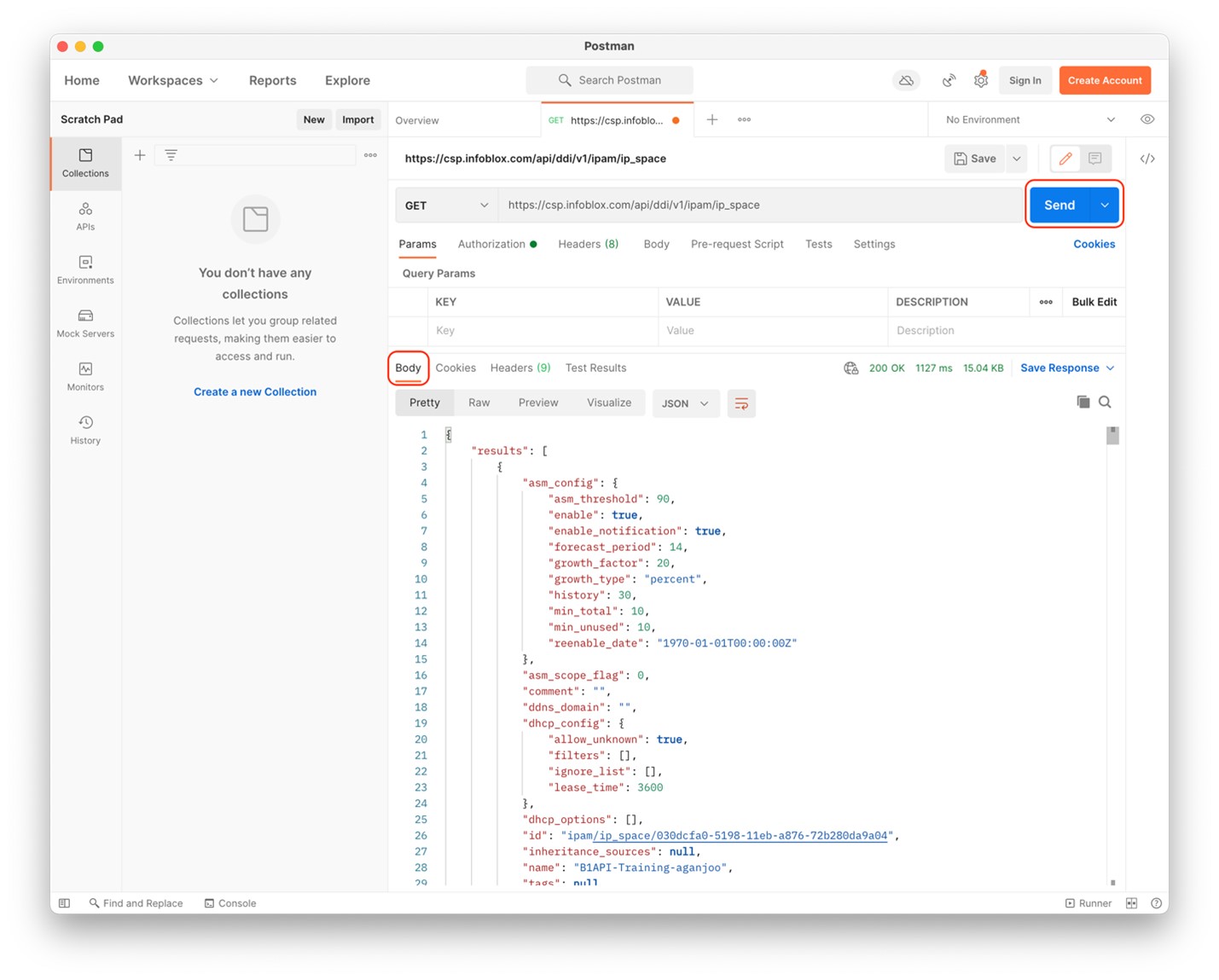Expand the No Environment selector
The image size is (1219, 980).
1030,119
